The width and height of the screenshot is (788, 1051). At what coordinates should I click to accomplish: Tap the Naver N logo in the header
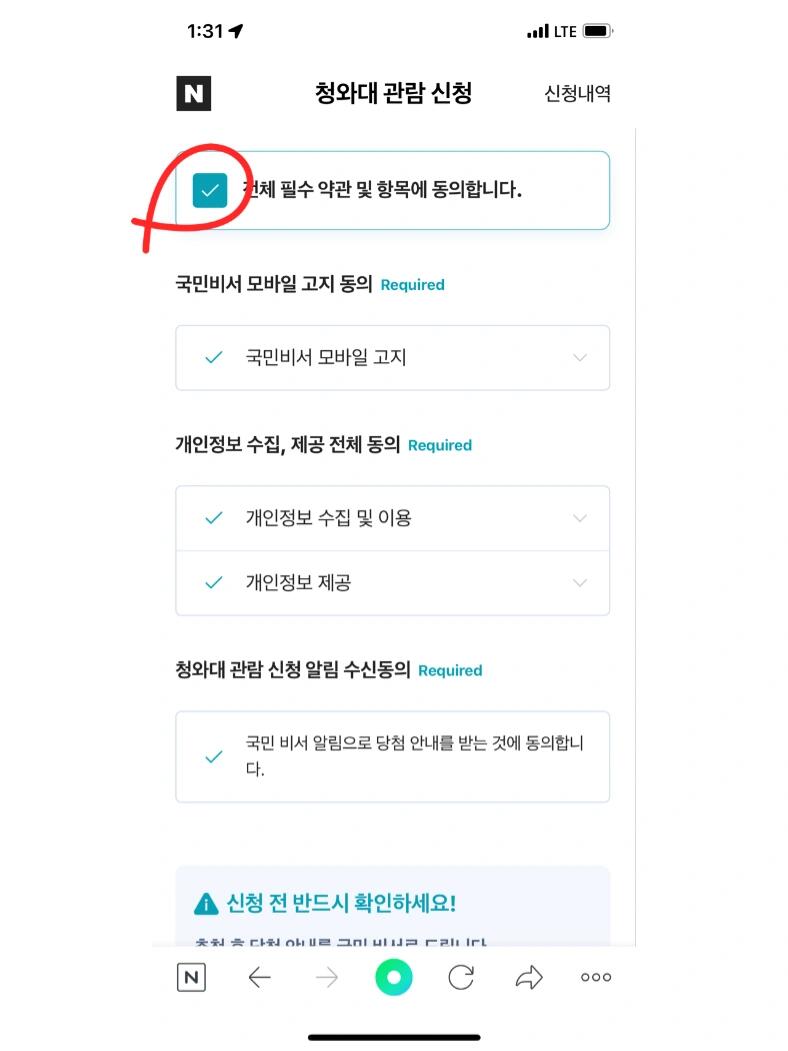(194, 93)
